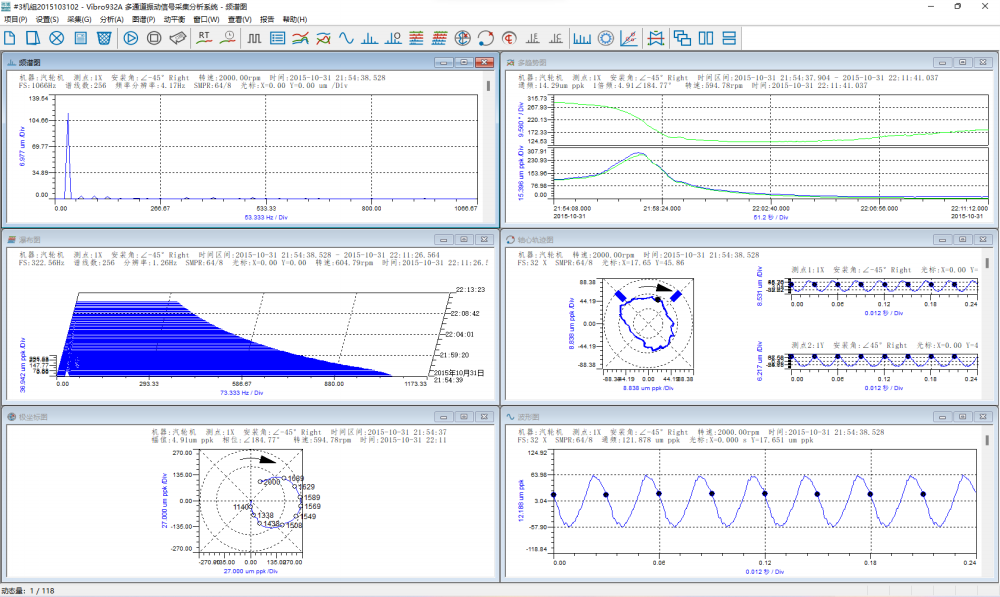Click the rotor balancing toolbar icon

tap(655, 38)
